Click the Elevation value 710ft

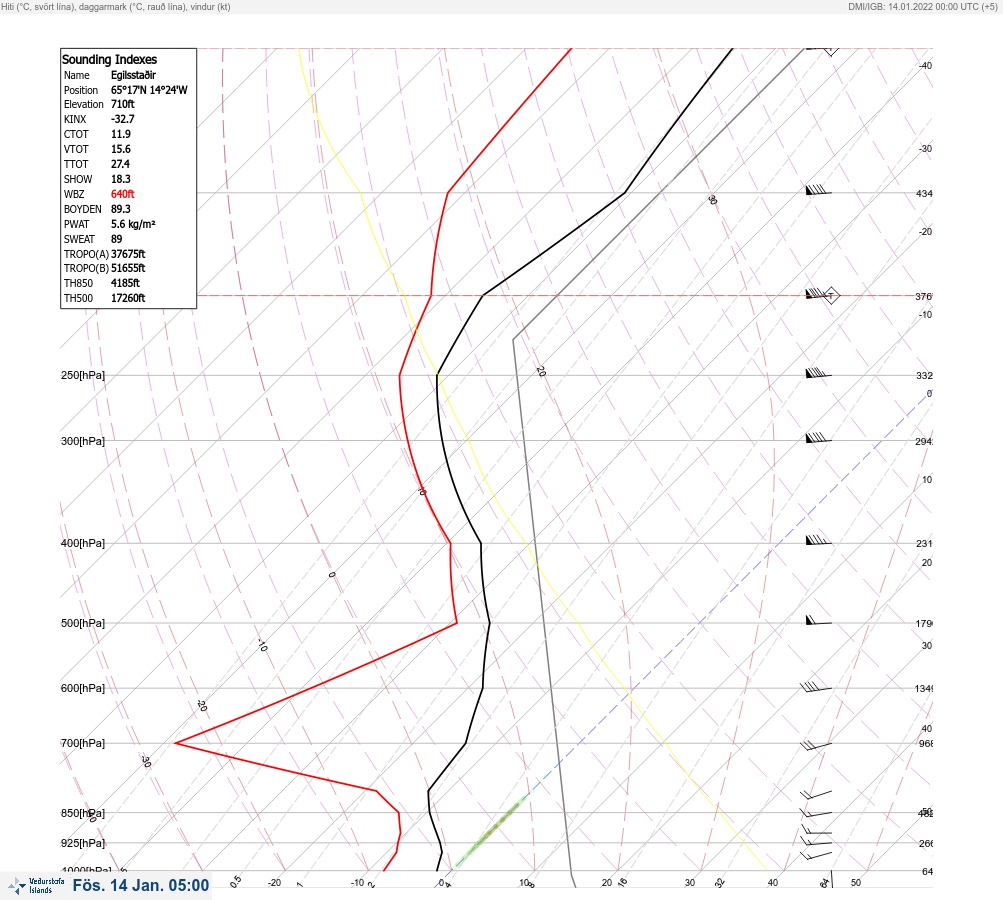123,104
